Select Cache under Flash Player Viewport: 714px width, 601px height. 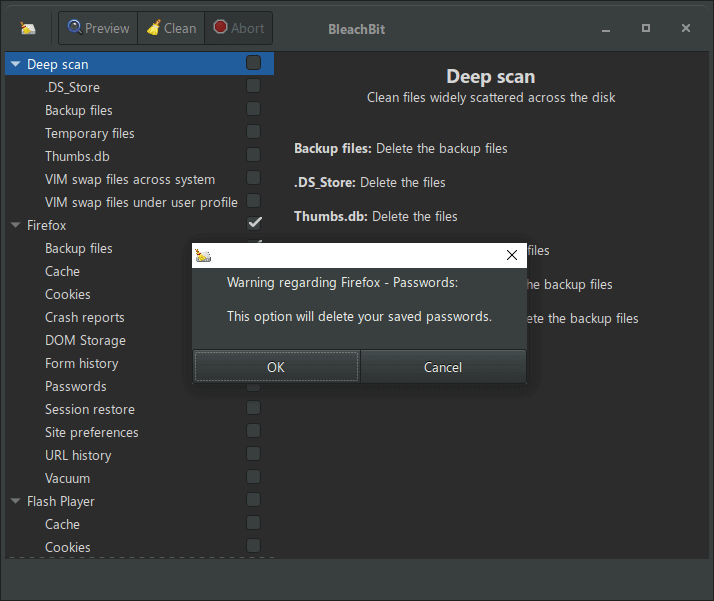62,524
